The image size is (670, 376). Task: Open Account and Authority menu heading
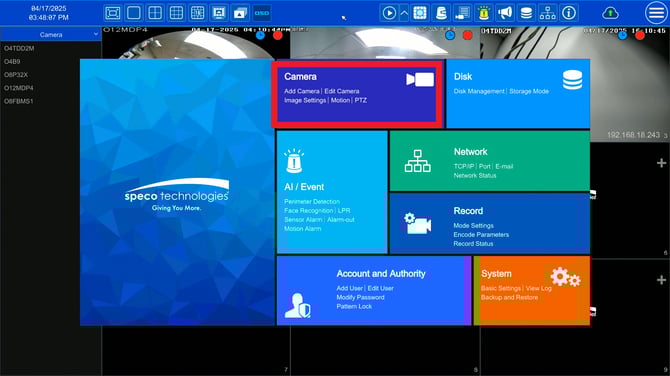click(x=381, y=273)
